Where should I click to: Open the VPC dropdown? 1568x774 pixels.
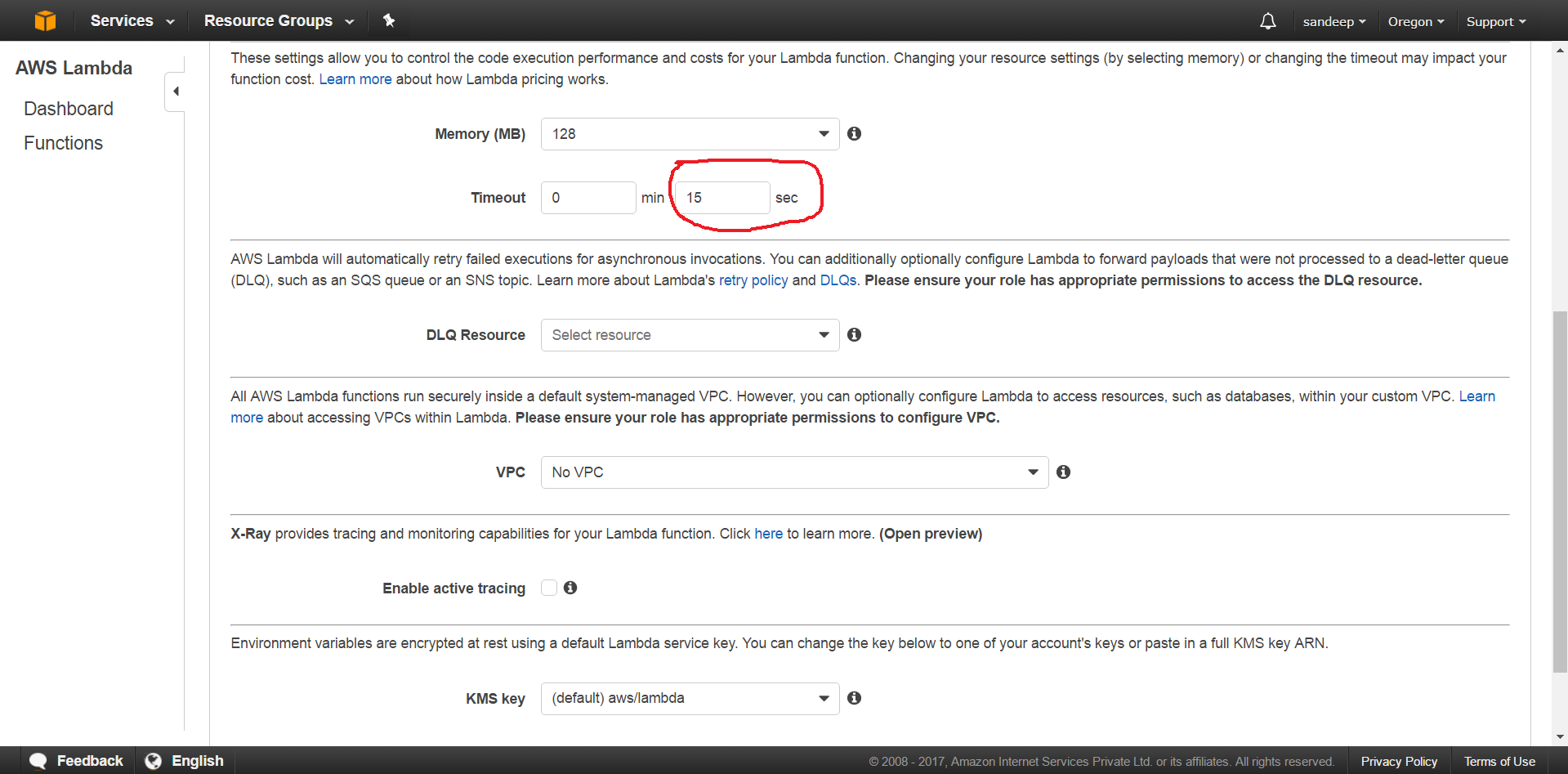pos(794,472)
